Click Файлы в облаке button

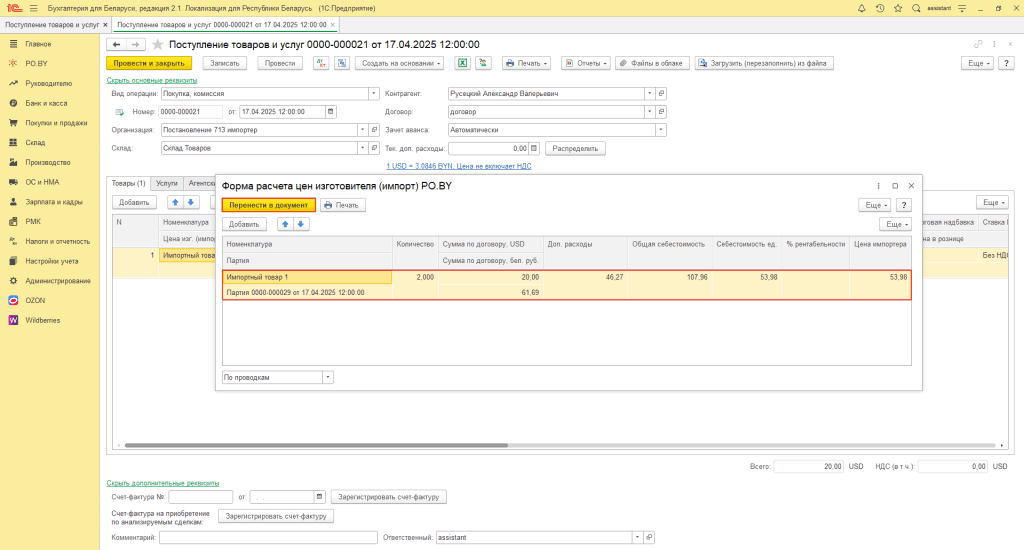652,63
